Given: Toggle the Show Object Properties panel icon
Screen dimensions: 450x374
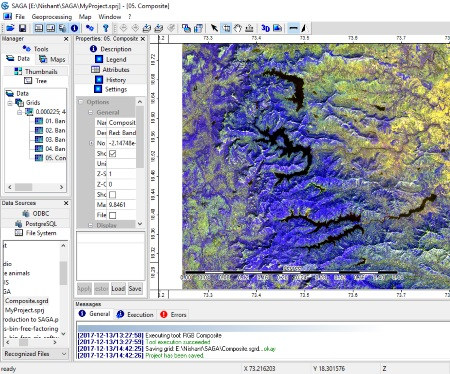Looking at the screenshot, I should coord(51,28).
